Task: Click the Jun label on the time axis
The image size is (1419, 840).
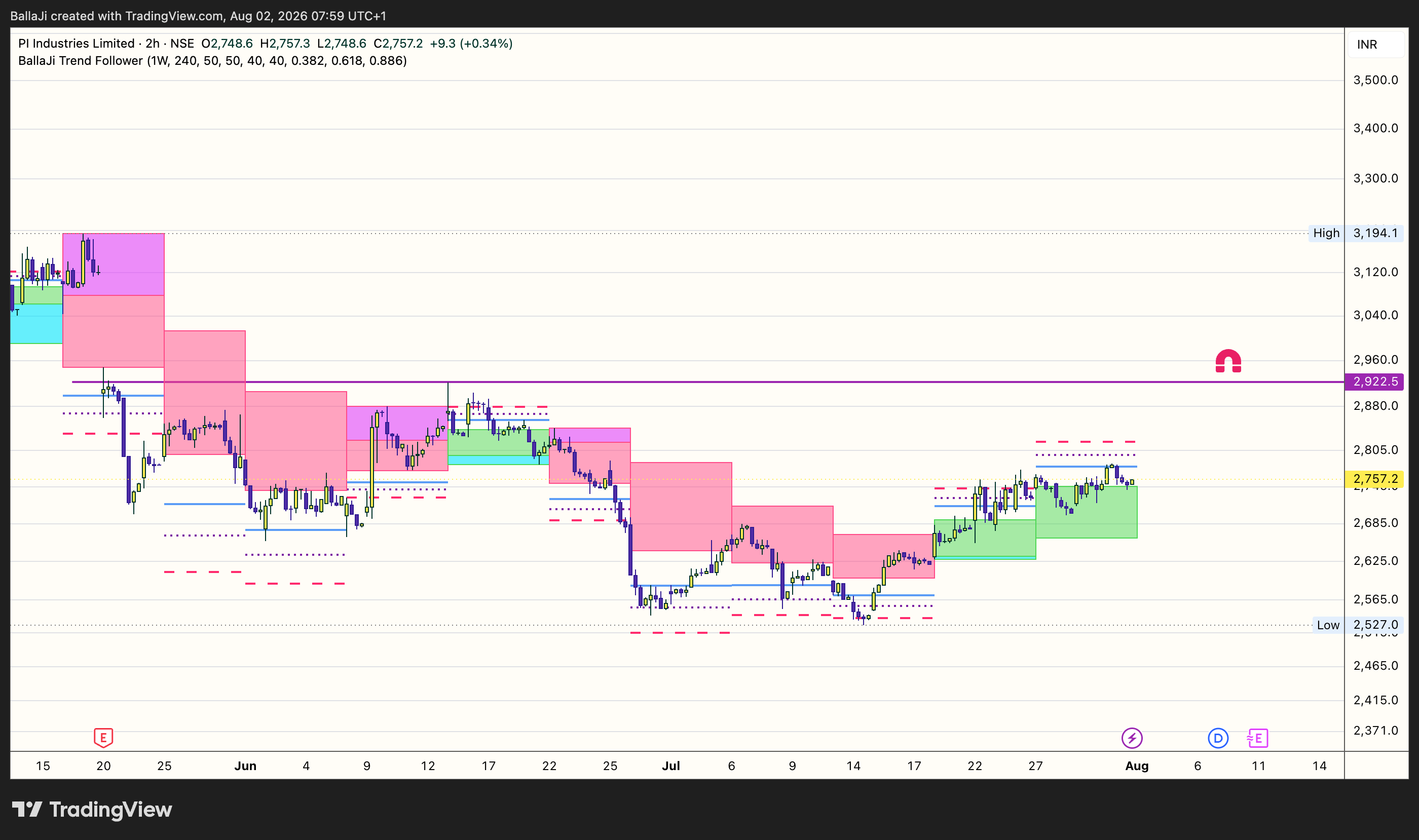Action: [x=245, y=766]
